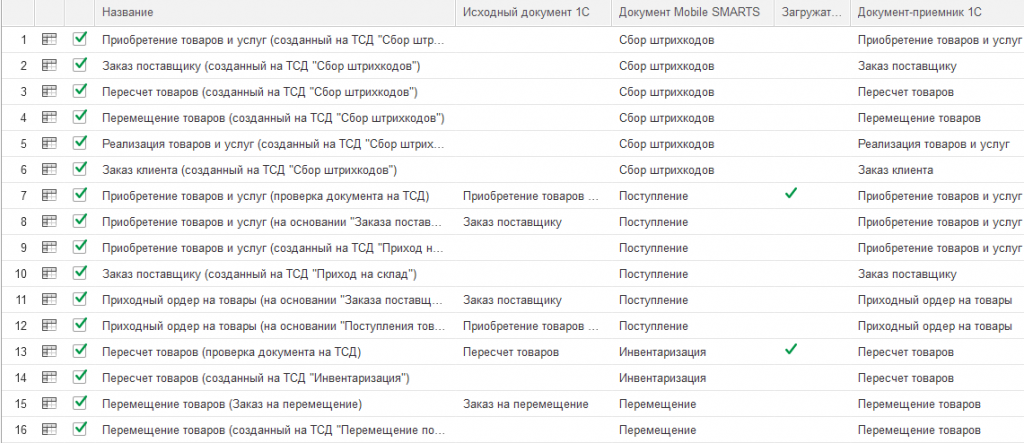Click the green Загружать checkmark in row 13
This screenshot has height=443, width=1024.
[x=791, y=350]
